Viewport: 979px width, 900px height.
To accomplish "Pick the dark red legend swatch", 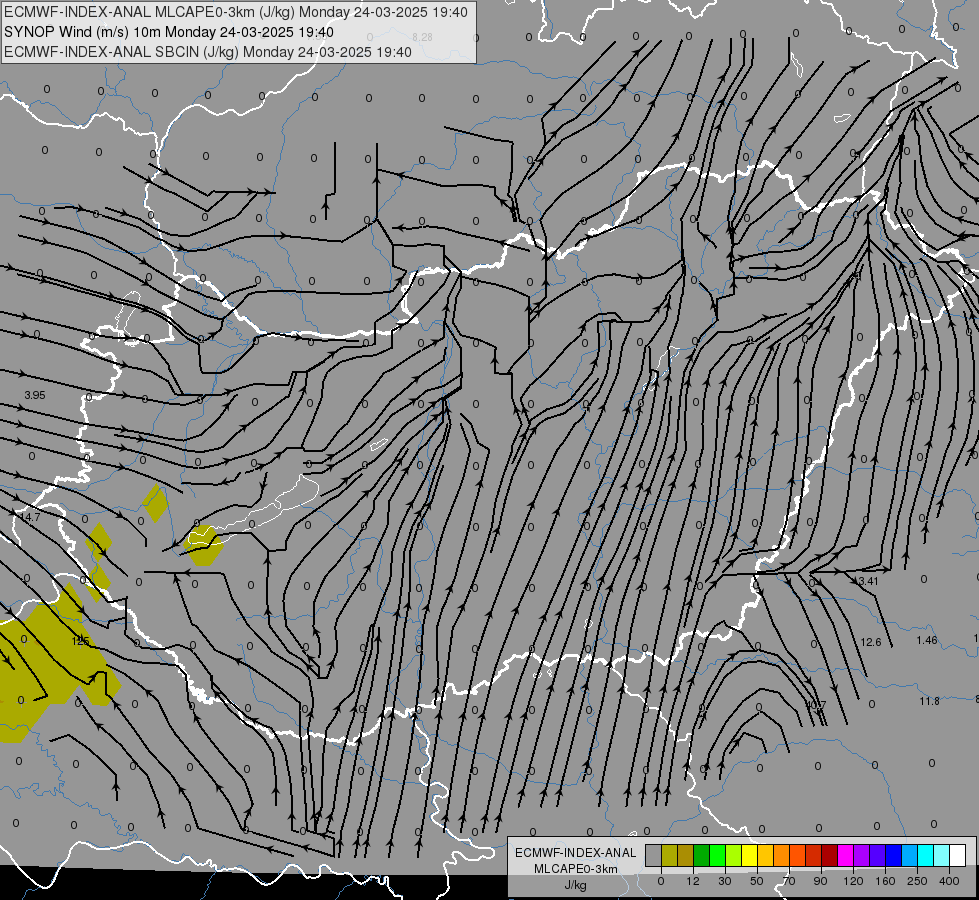I will tap(829, 855).
